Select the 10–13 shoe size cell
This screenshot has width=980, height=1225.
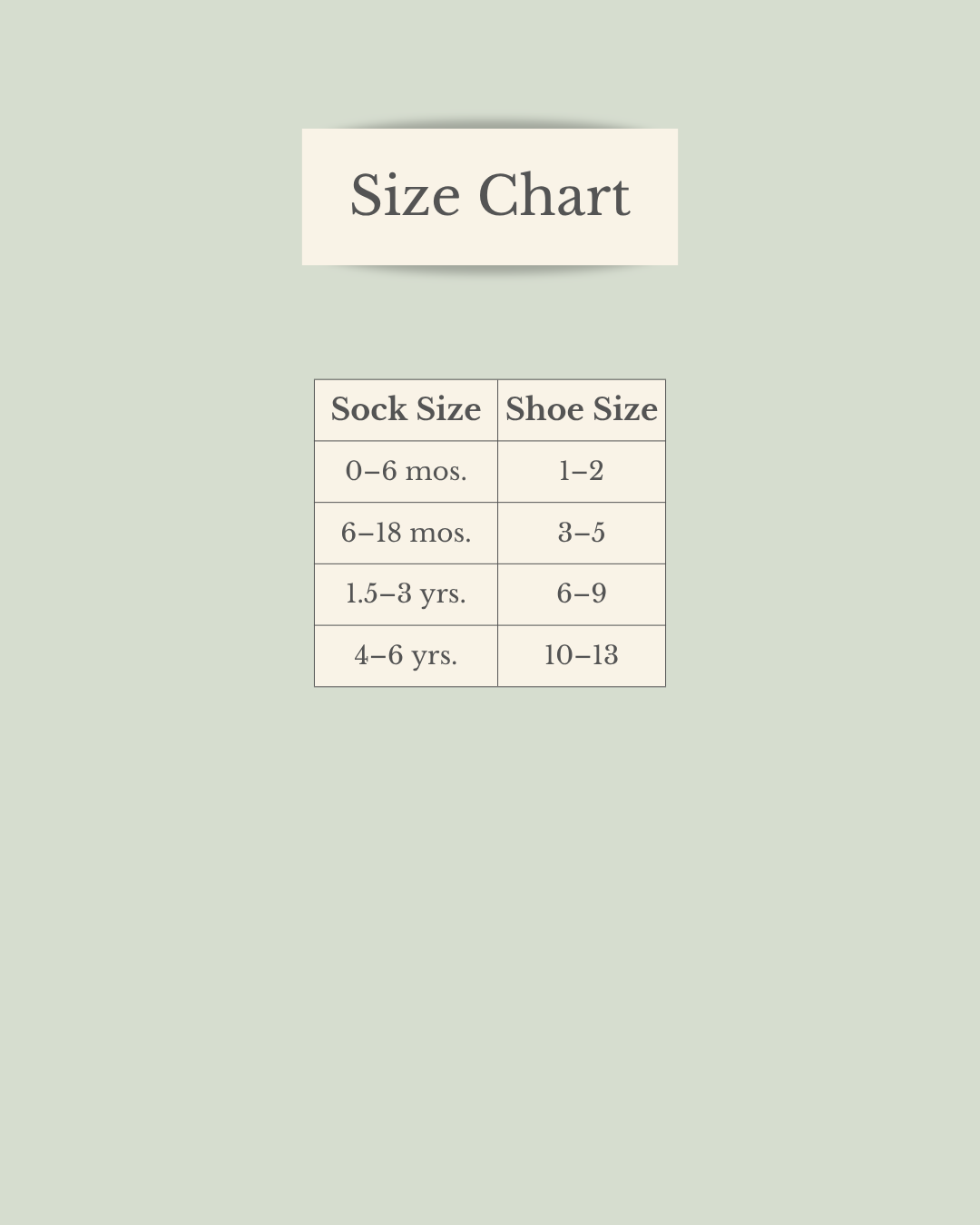(582, 655)
